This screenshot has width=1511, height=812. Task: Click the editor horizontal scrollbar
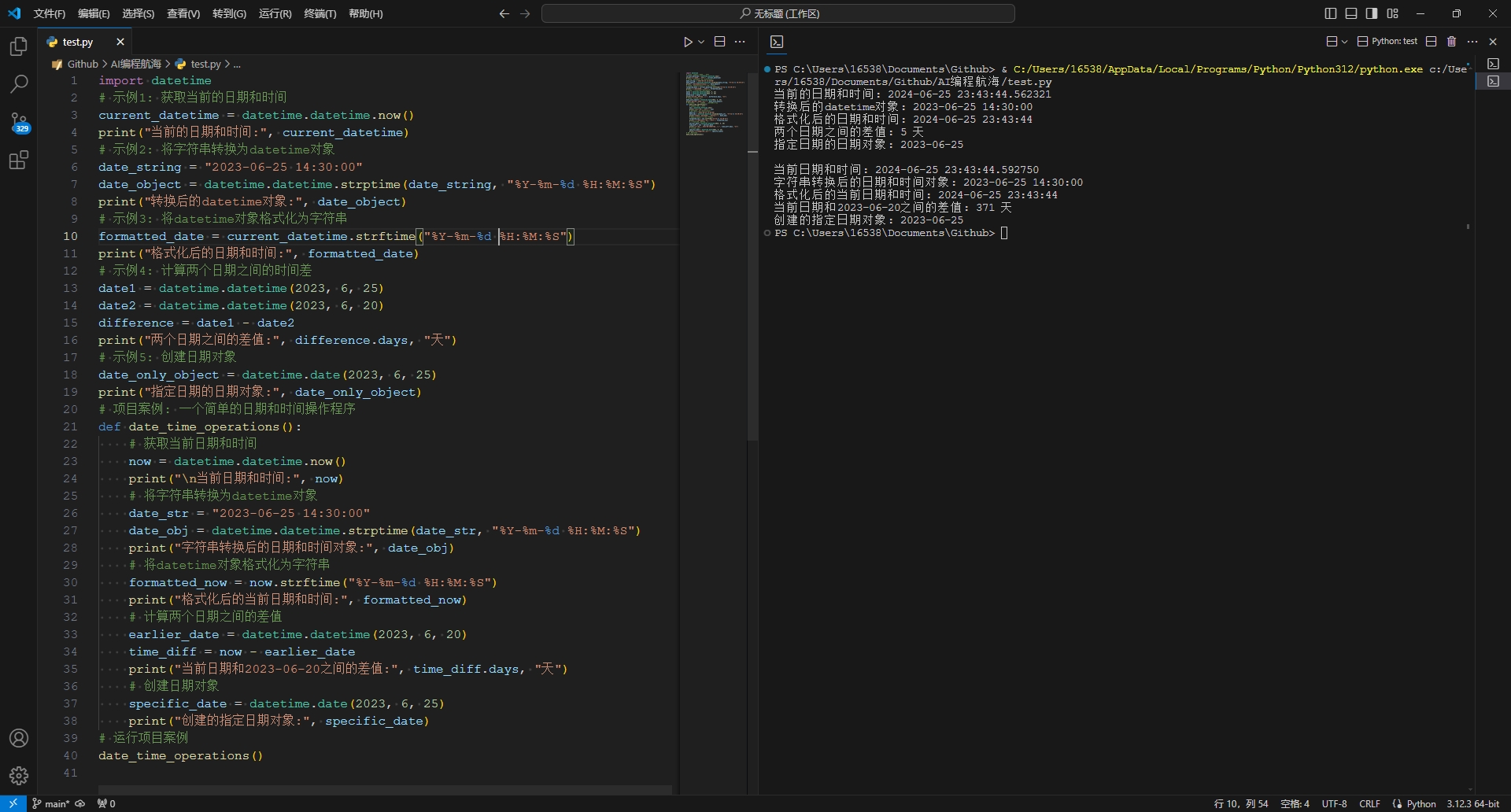386,789
